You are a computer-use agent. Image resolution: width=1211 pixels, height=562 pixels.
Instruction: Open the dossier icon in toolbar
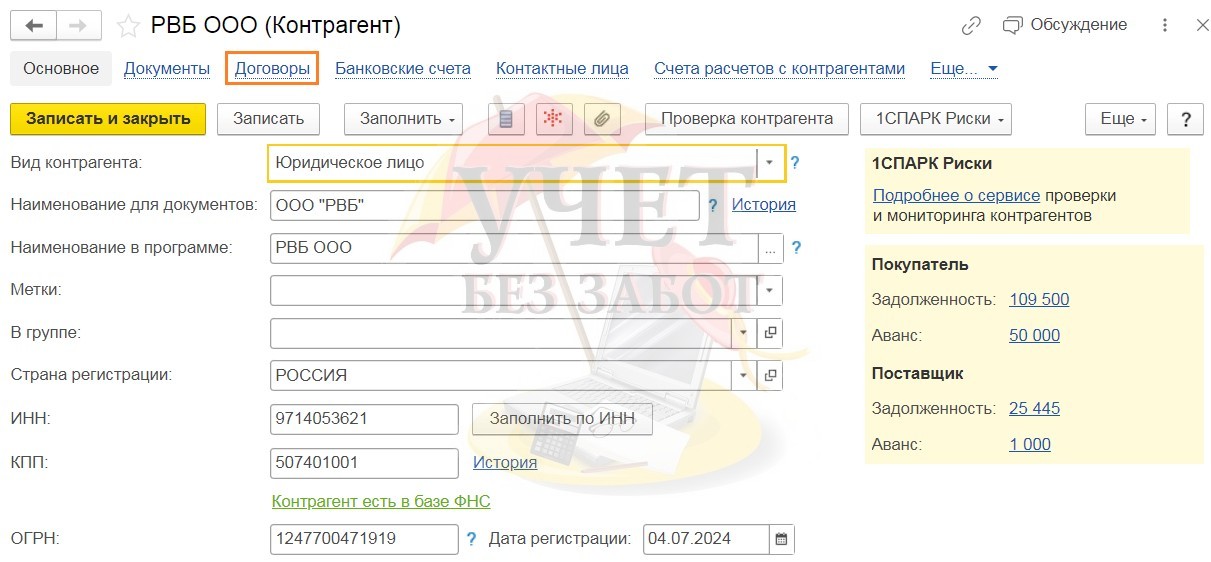coord(506,119)
